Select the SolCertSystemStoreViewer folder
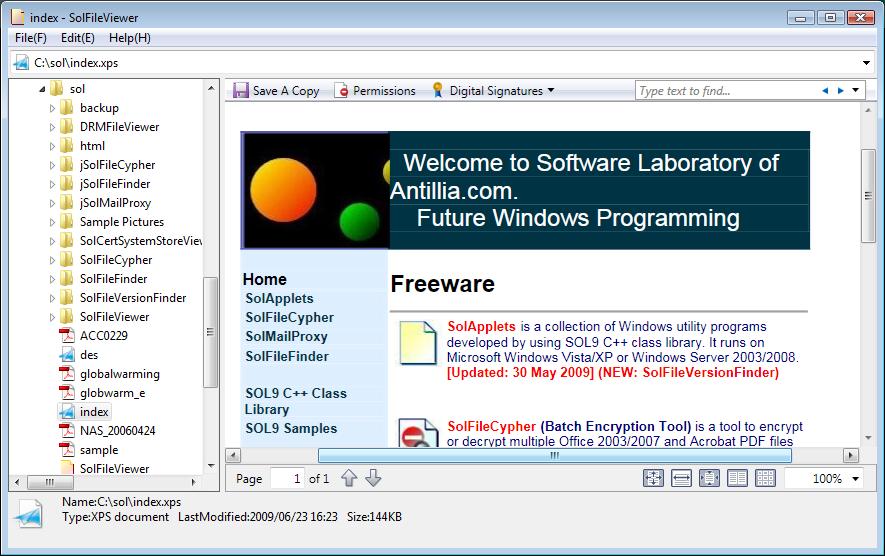The height and width of the screenshot is (556, 885). click(x=141, y=240)
